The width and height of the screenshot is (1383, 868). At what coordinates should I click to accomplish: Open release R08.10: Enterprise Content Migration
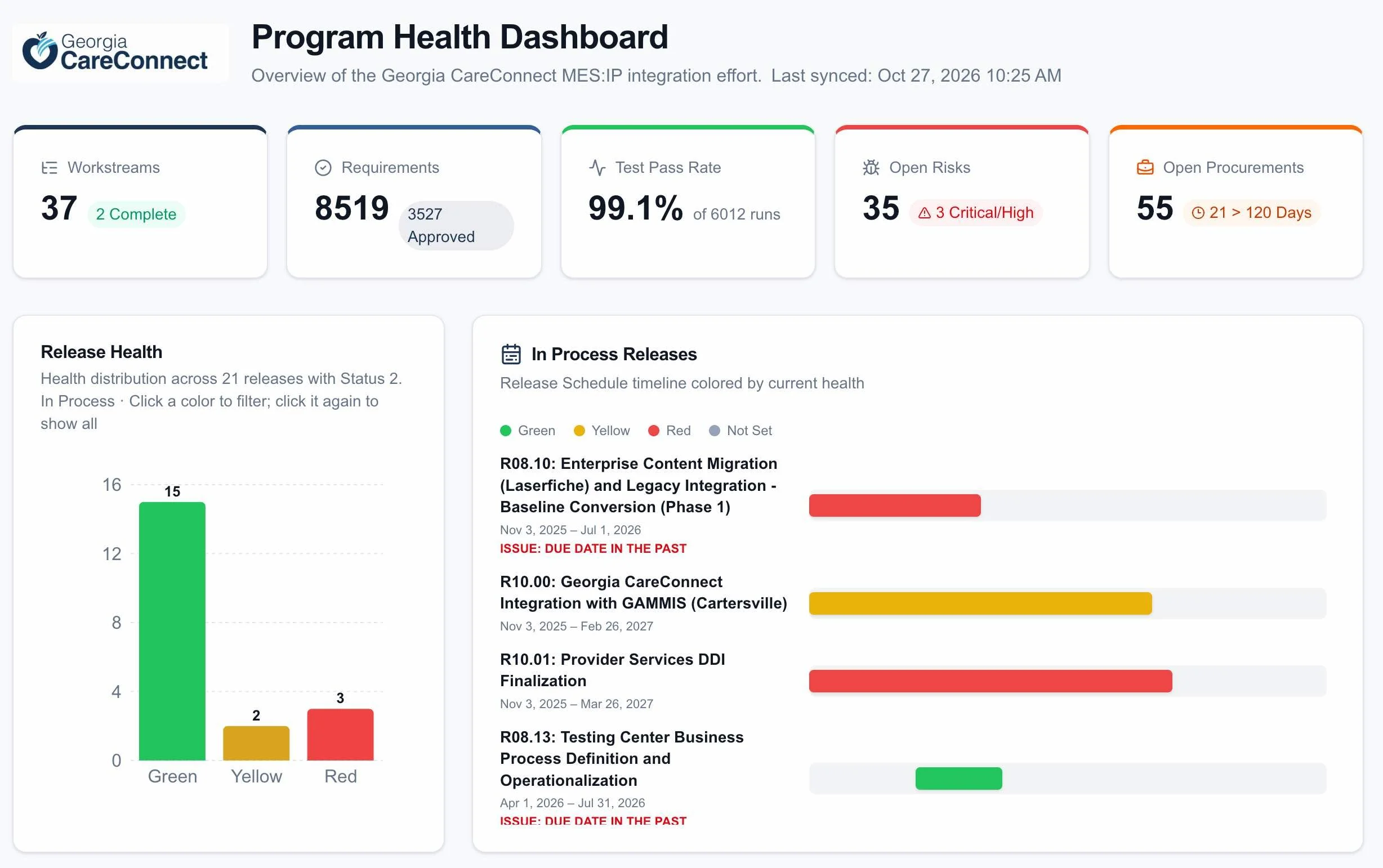coord(639,485)
